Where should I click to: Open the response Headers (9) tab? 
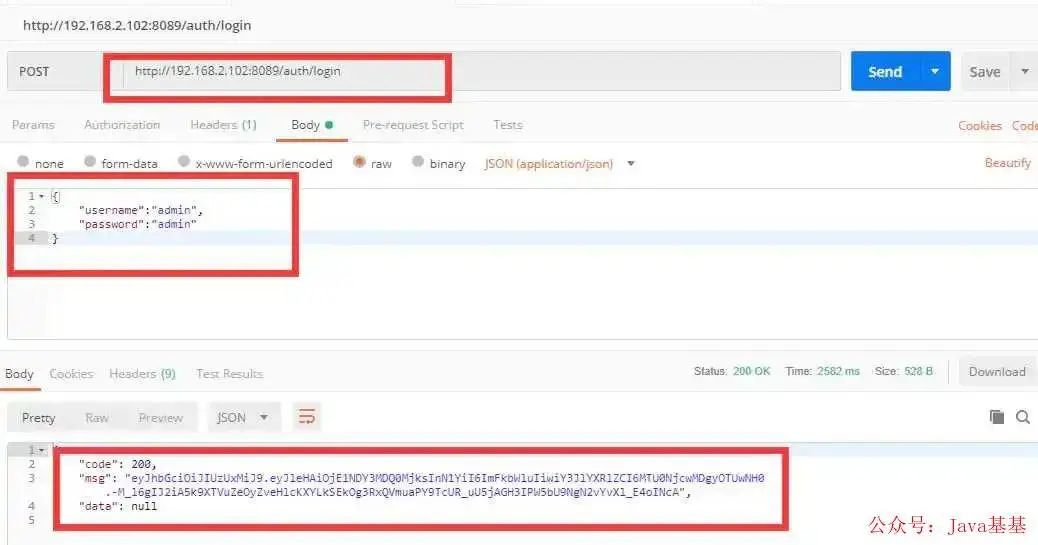pos(142,373)
